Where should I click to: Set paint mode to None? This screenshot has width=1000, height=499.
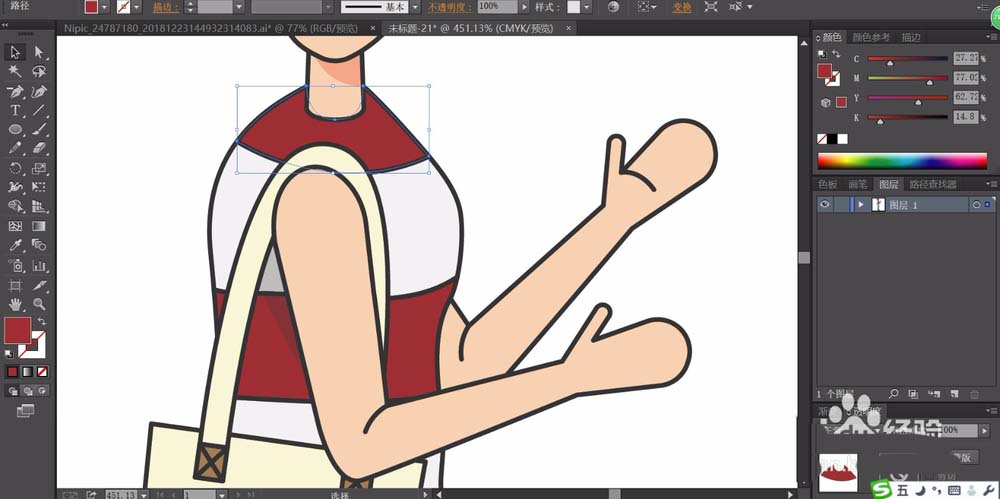[42, 371]
